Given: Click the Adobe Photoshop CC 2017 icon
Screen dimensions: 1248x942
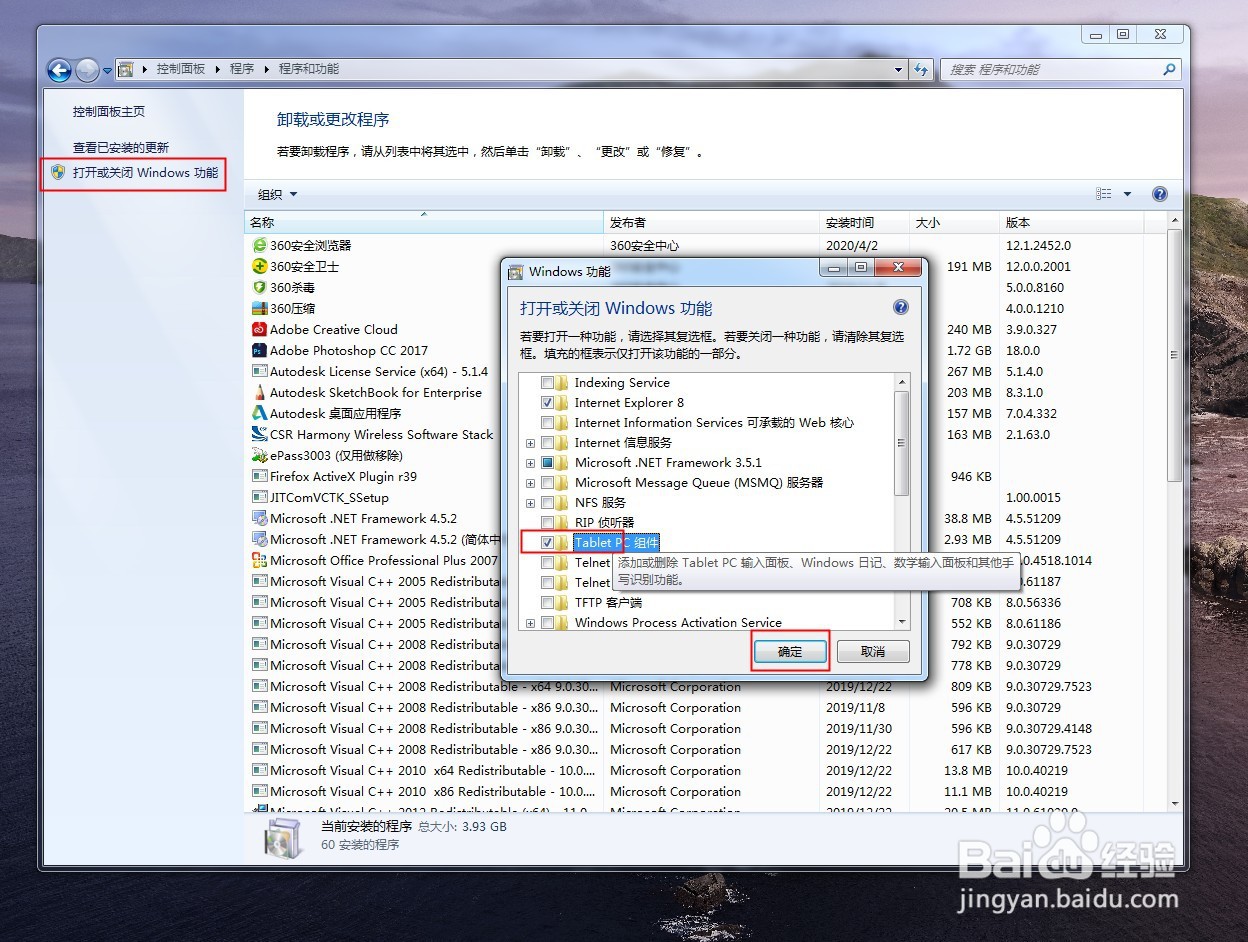Looking at the screenshot, I should (260, 350).
